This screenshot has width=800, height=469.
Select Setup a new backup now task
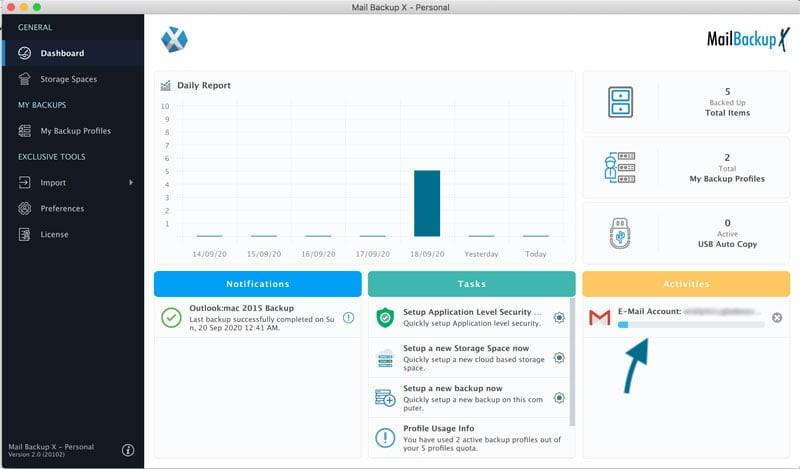(x=468, y=398)
